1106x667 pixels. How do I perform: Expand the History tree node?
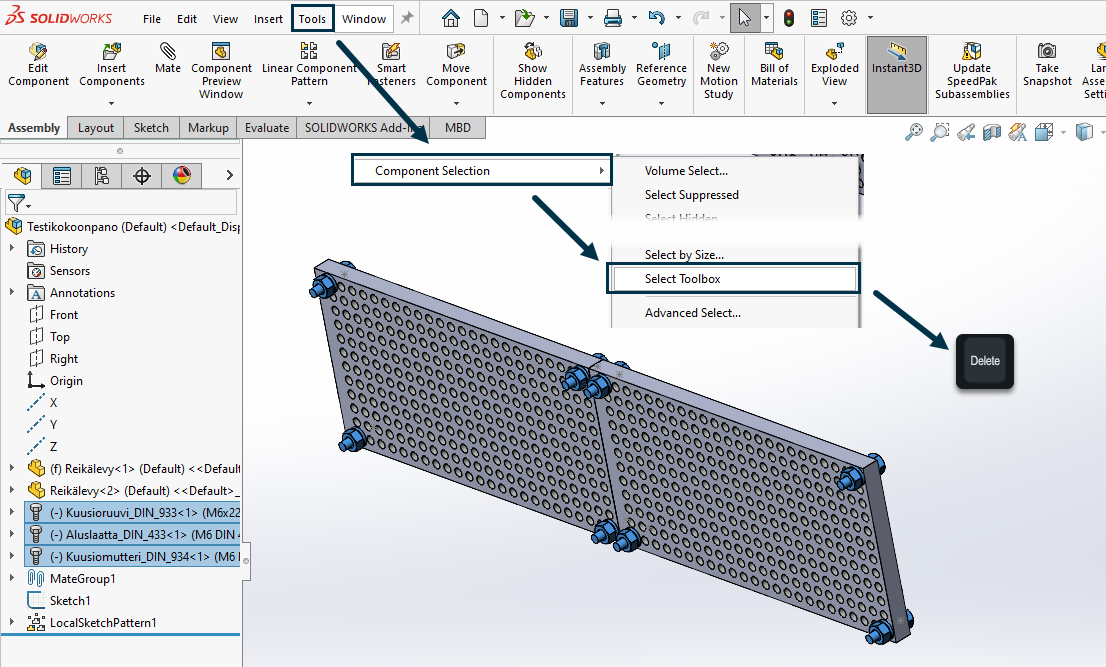click(12, 248)
